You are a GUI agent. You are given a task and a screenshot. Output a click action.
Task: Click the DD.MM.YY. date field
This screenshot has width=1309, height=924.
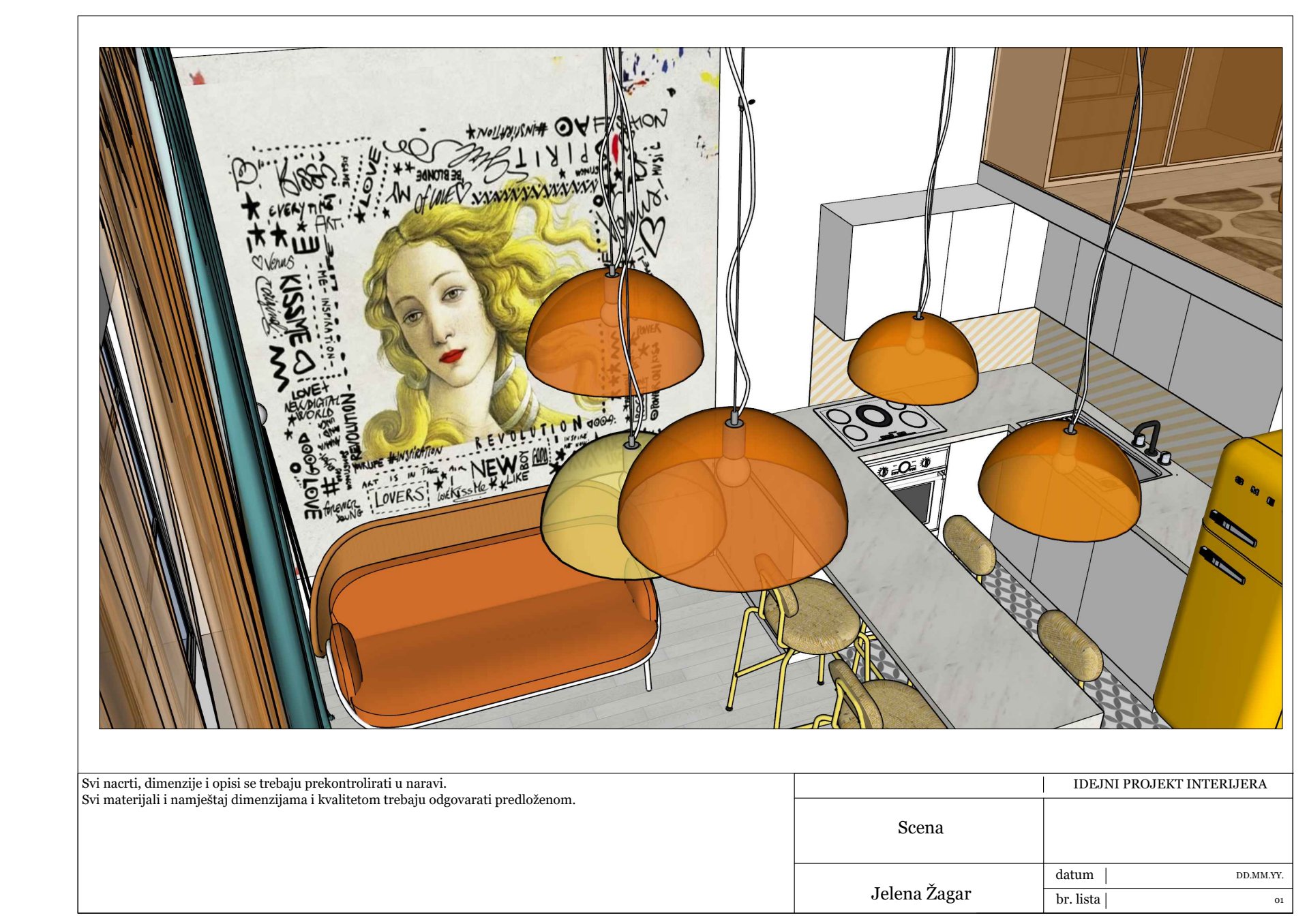point(1259,875)
